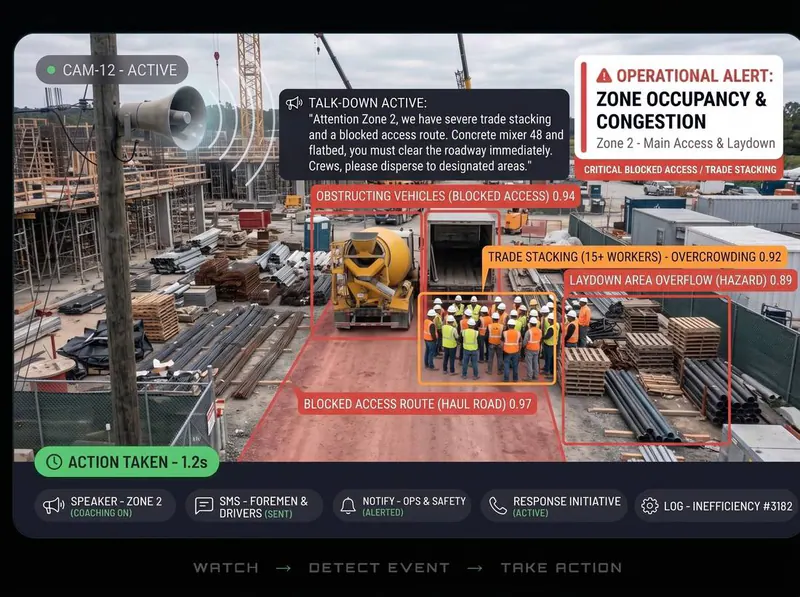The height and width of the screenshot is (597, 800).
Task: Click Critical Blocked Access / Trade Stacking banner
Action: pyautogui.click(x=680, y=170)
